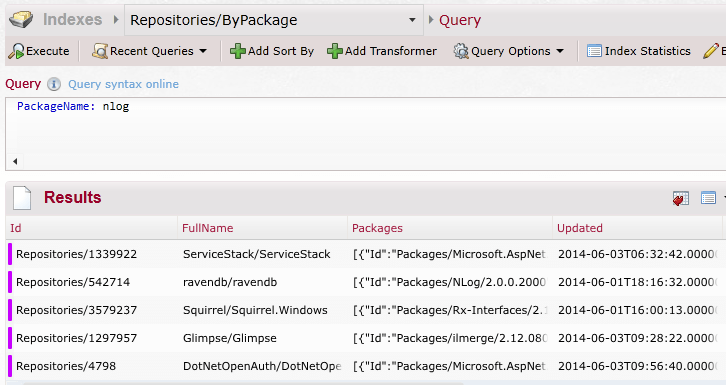This screenshot has width=726, height=385.
Task: Click Updated 2014-06-03T09:28:22 cell
Action: [x=638, y=338]
